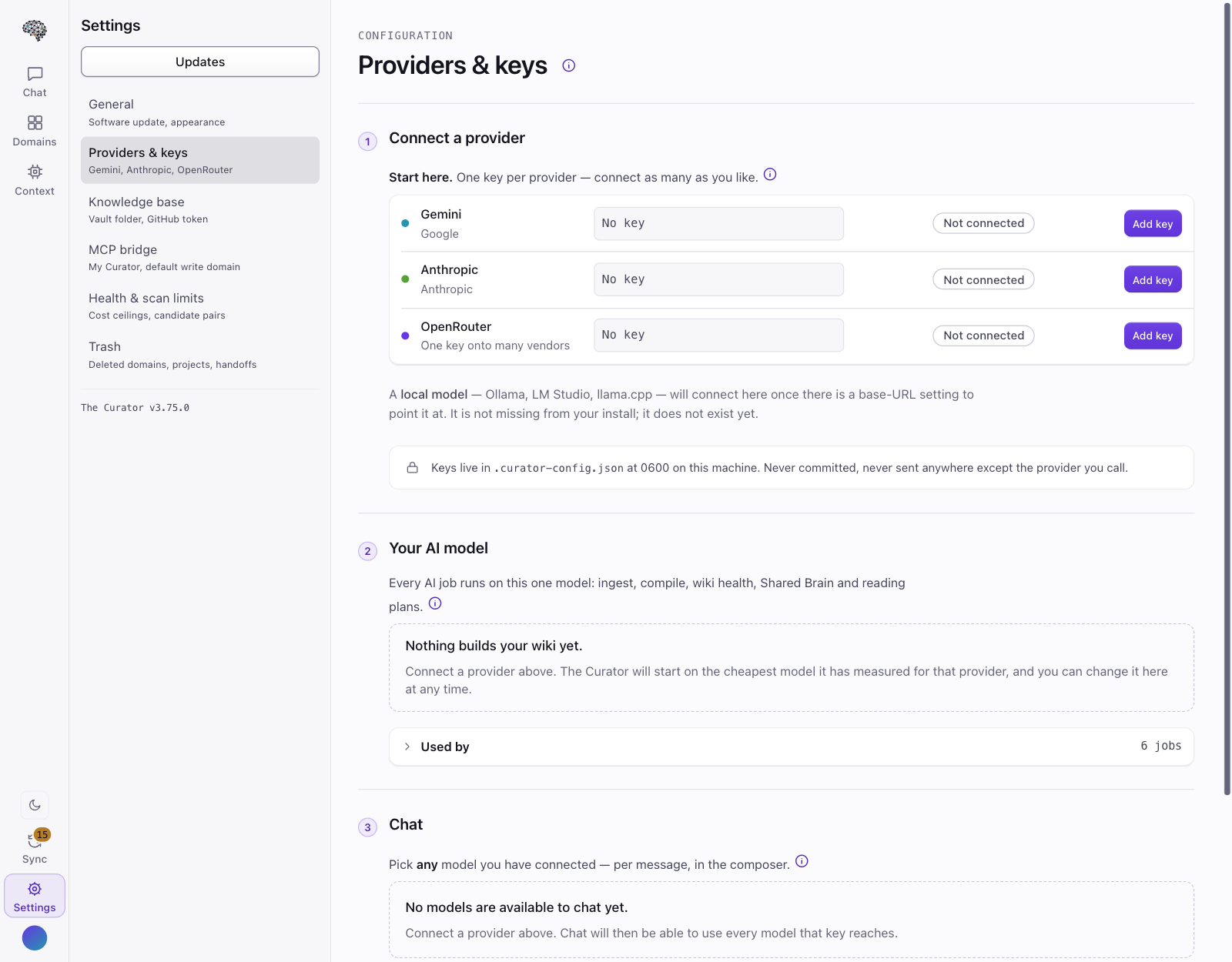Click Gemini 'Not connected' status pill

pyautogui.click(x=983, y=223)
